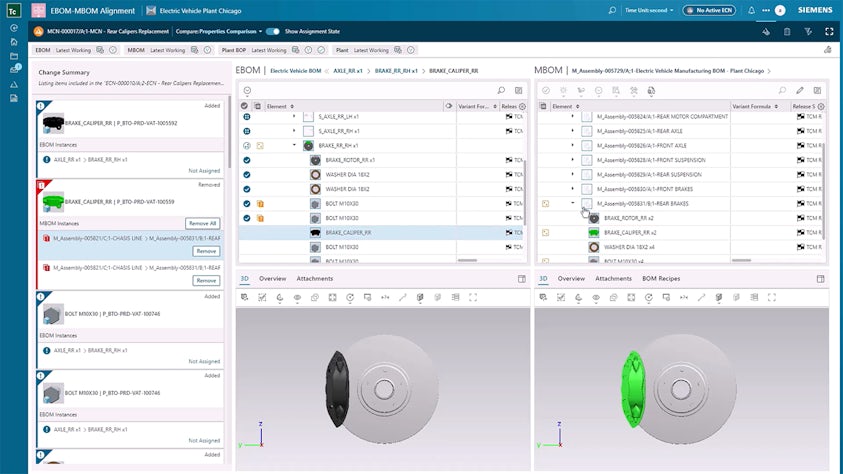The width and height of the screenshot is (843, 474).
Task: Collapse M_Assembly-005831 REAR BRAKES node
Action: click(573, 203)
